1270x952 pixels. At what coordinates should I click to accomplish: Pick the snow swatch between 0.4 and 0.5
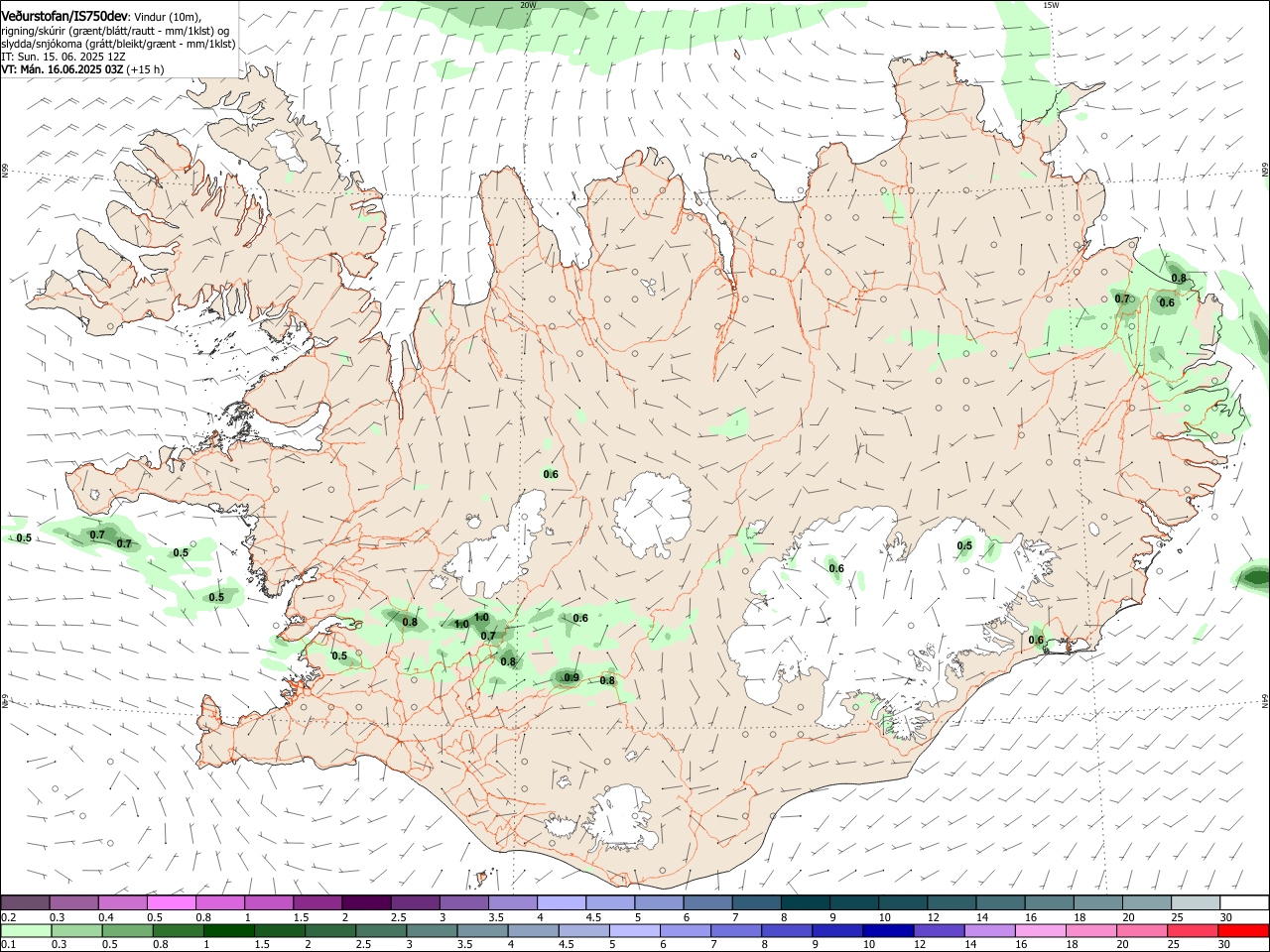122,902
